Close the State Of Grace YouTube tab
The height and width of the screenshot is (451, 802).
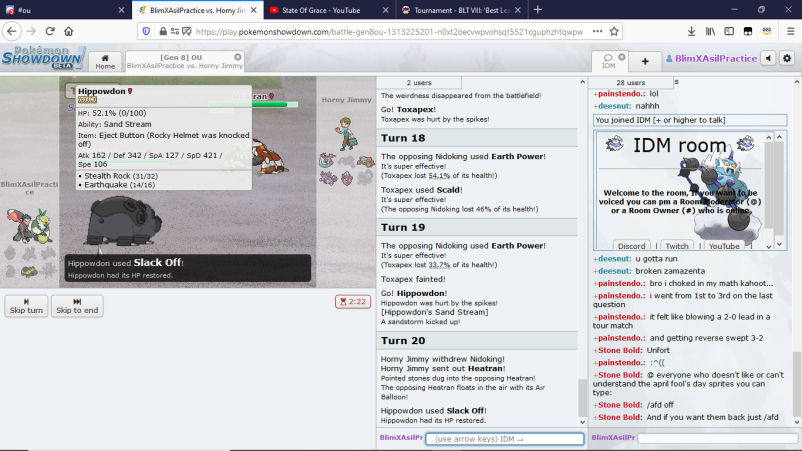point(386,10)
